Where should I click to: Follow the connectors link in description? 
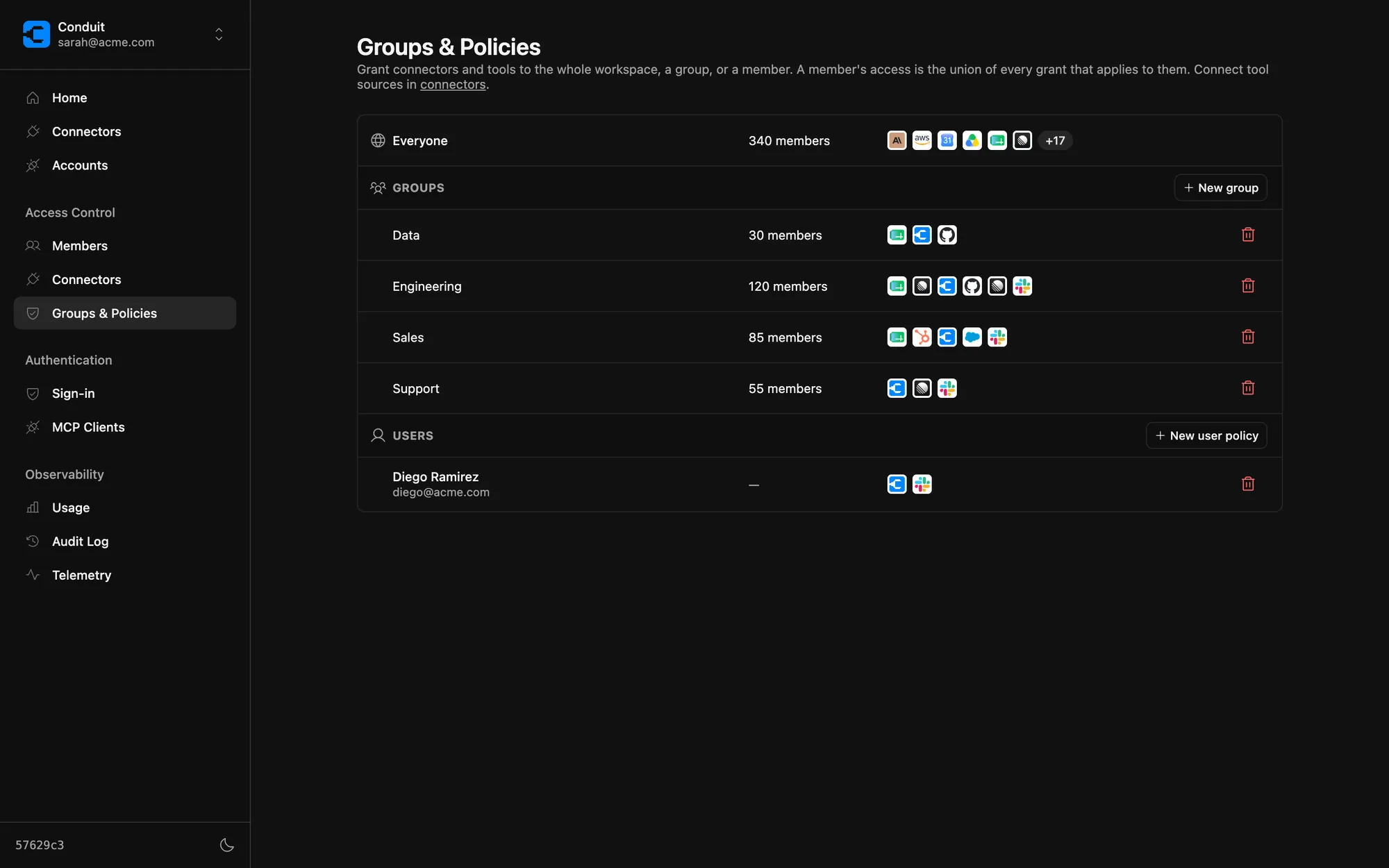pos(453,85)
